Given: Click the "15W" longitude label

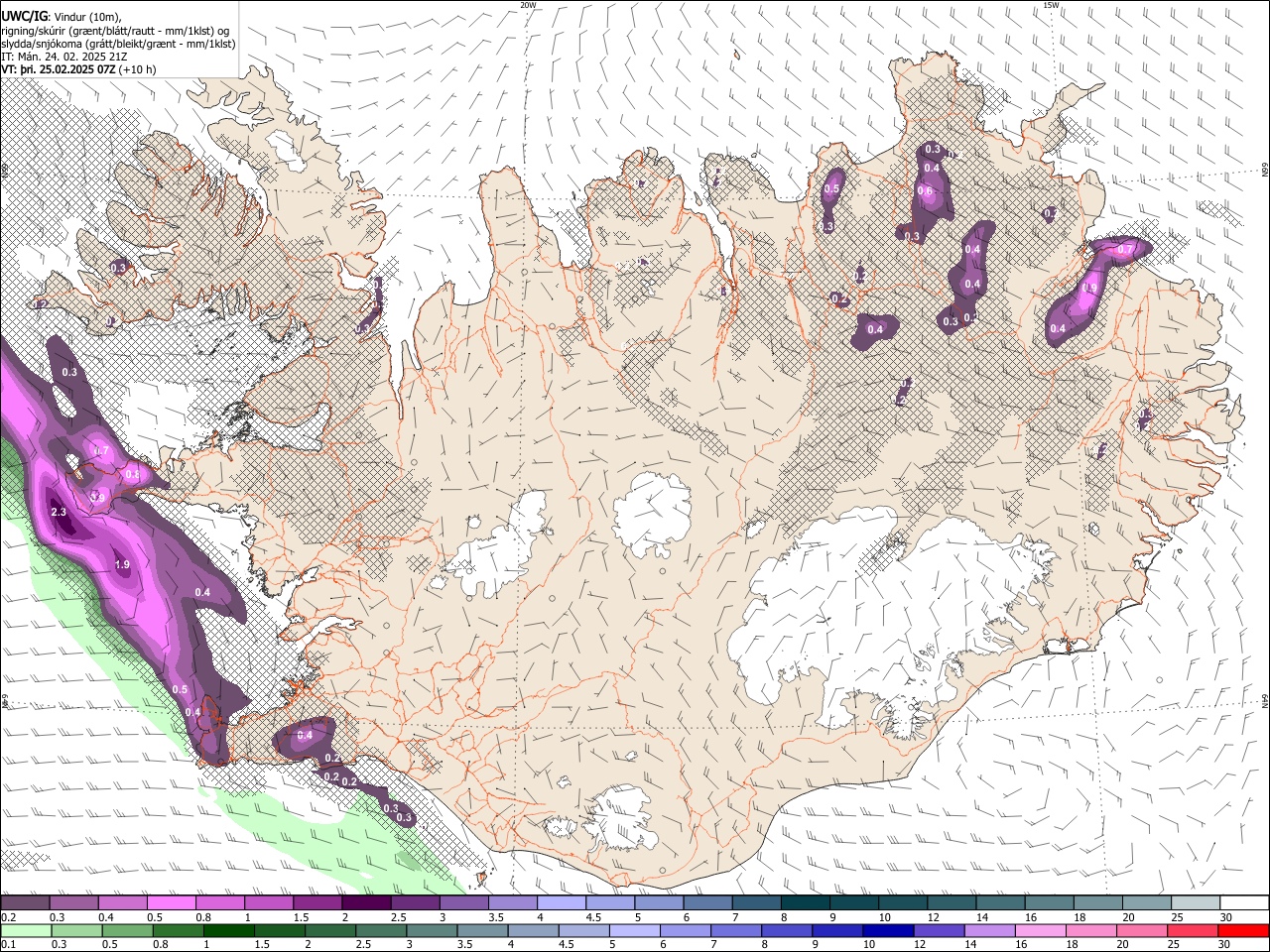Looking at the screenshot, I should pyautogui.click(x=1051, y=5).
